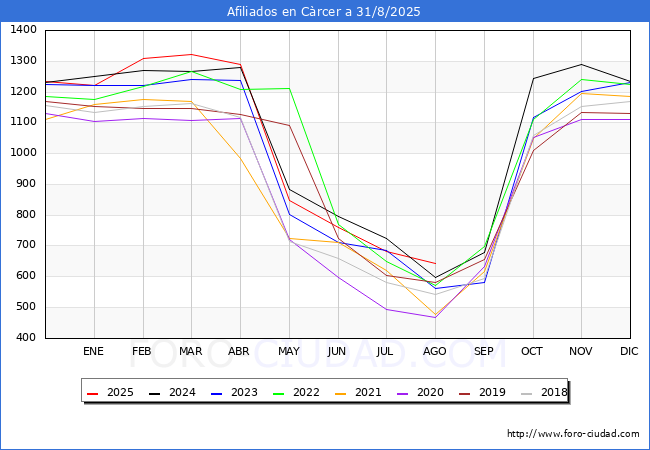
Task: Click the DIC month axis label
Action: (629, 351)
